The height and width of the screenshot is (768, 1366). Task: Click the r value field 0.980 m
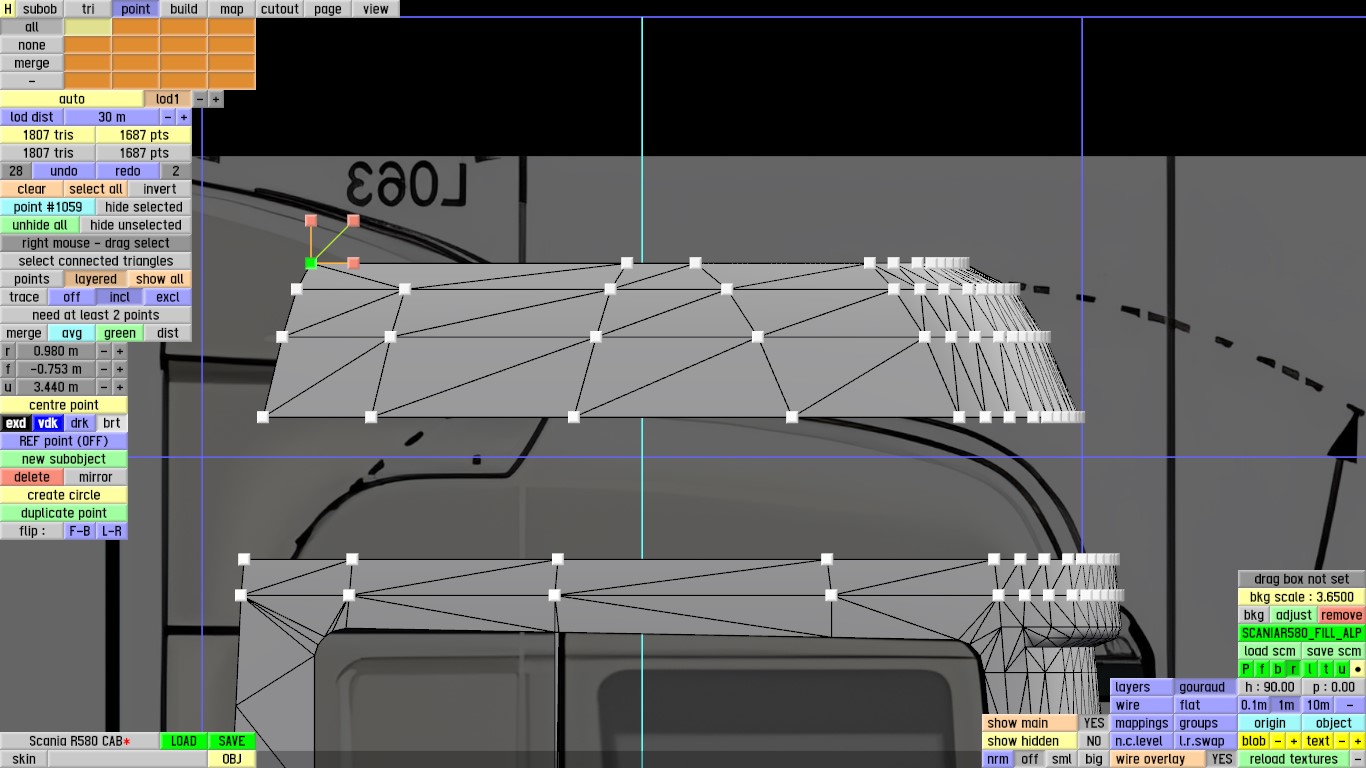coord(56,351)
